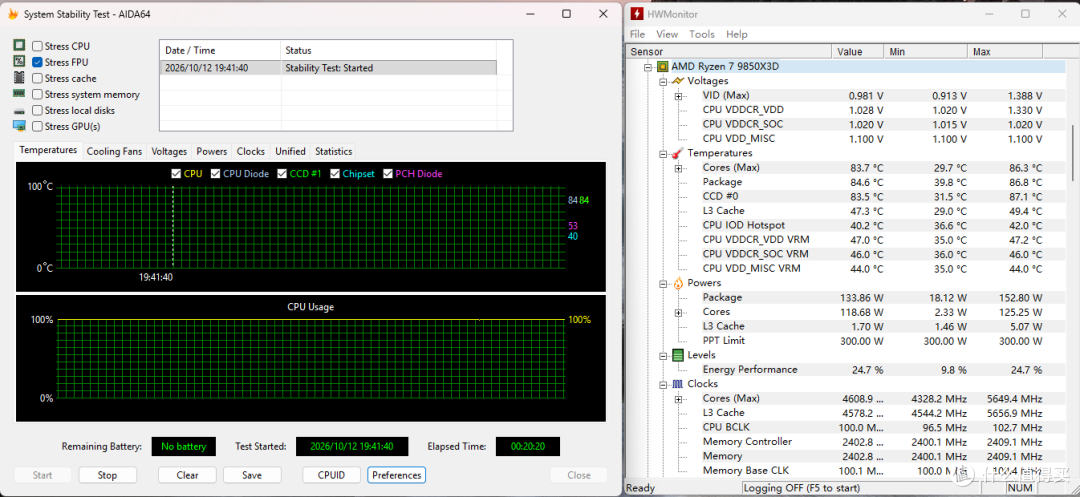Enable the Stress GPU(s) checkbox
This screenshot has height=497, width=1080.
(37, 126)
